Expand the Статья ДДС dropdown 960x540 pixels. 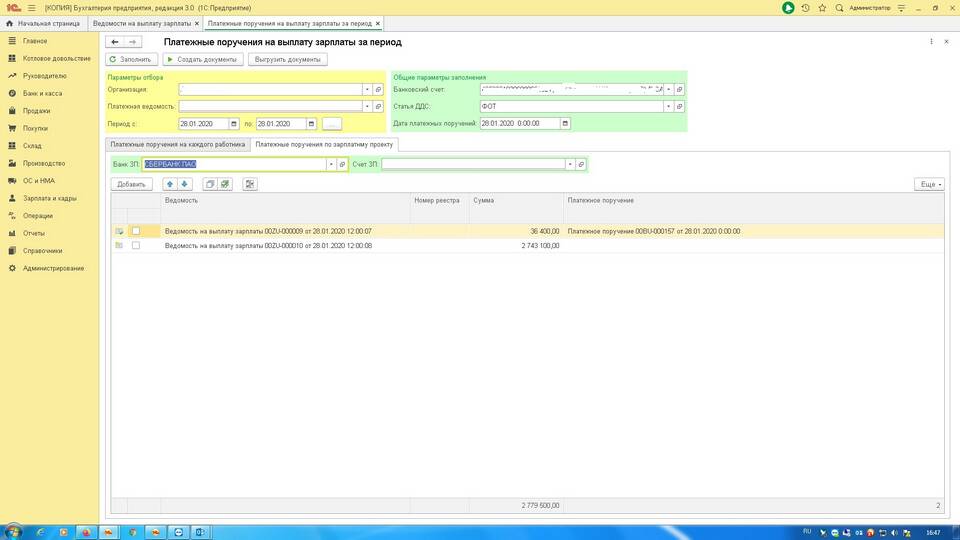pos(669,107)
